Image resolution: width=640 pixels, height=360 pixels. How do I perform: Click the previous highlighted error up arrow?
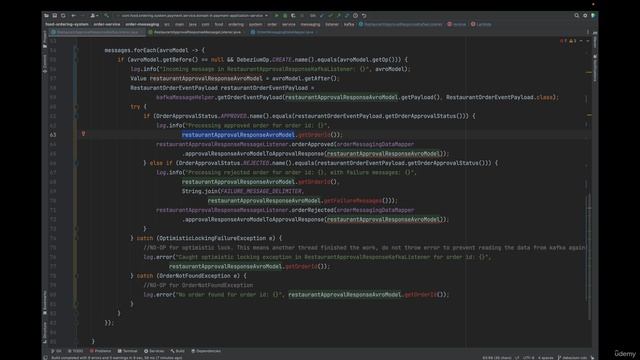tap(581, 41)
